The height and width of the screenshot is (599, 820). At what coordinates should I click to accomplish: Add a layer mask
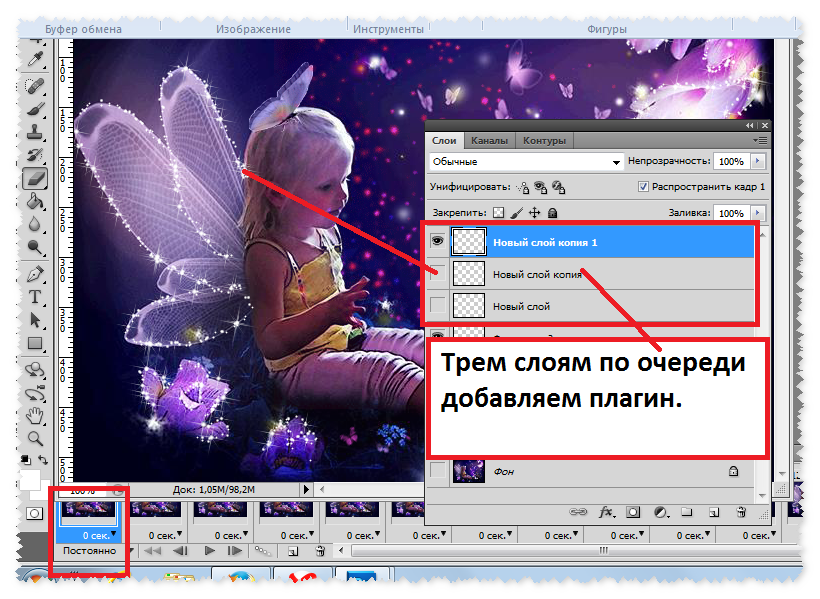pos(633,512)
